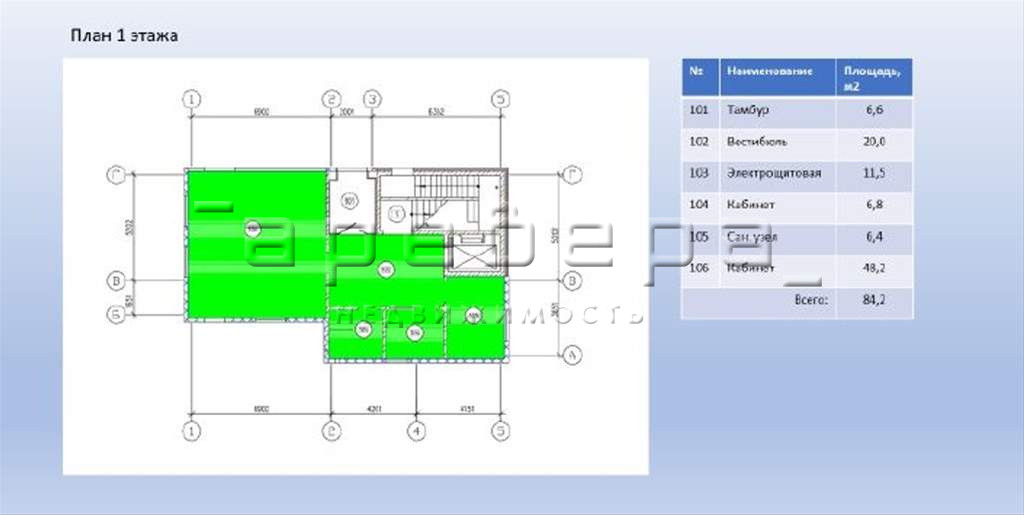Click the area value 48,2
The width and height of the screenshot is (1024, 515).
click(x=874, y=268)
